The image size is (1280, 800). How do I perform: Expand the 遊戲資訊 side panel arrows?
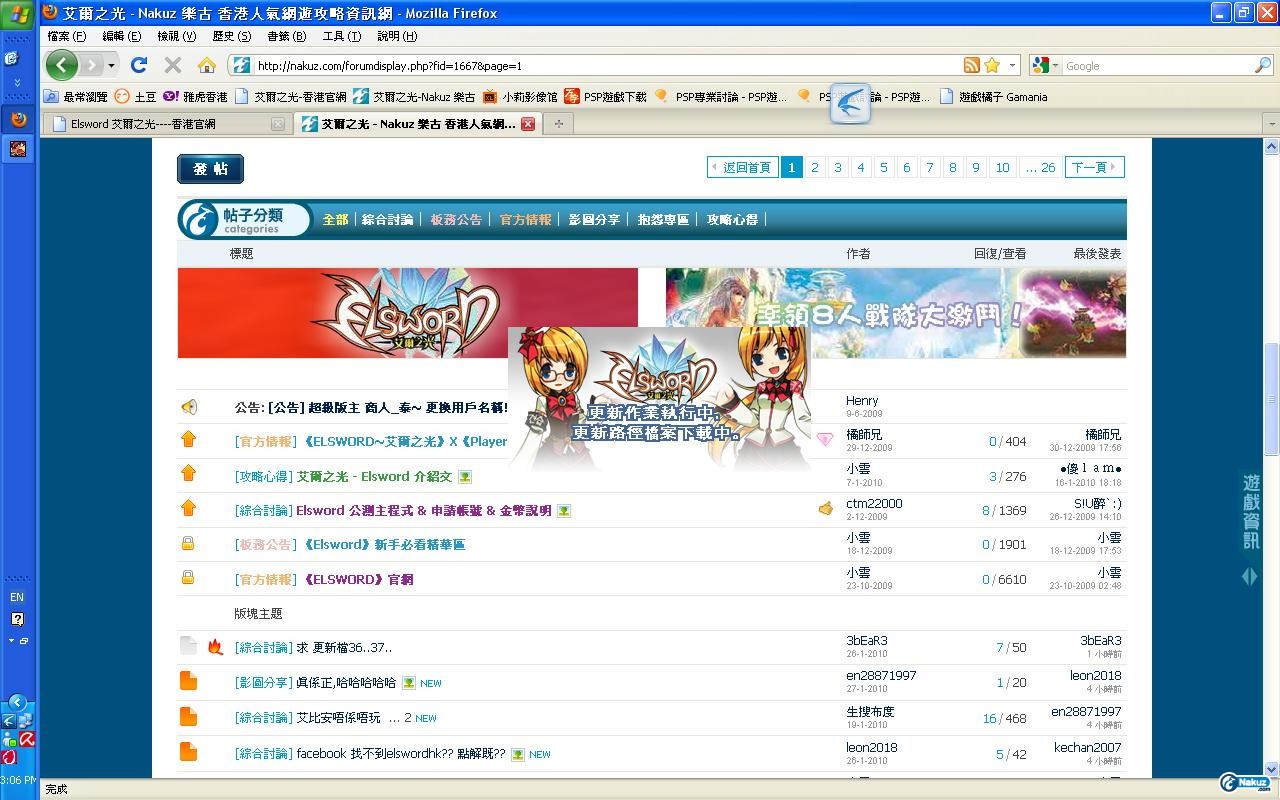[1250, 576]
